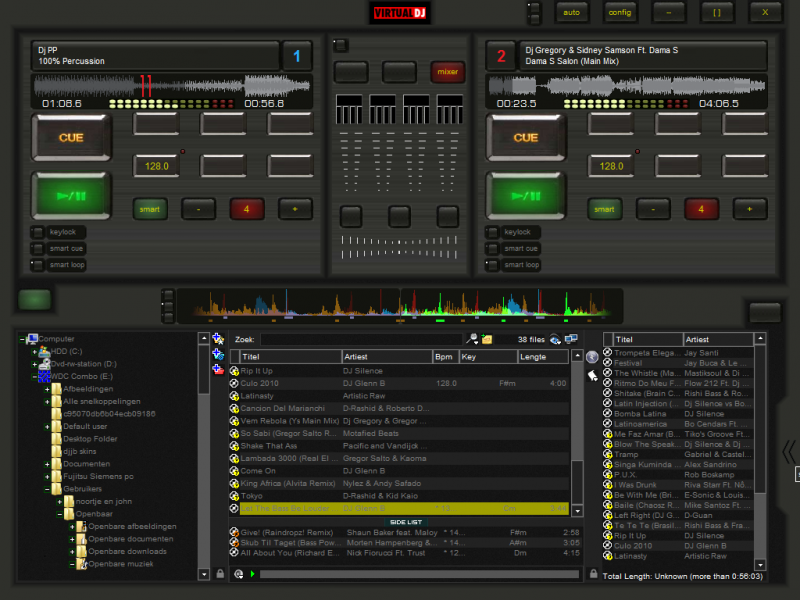Sort the right playlist panel by Artiest
Screen dimensions: 800x600
pyautogui.click(x=718, y=339)
